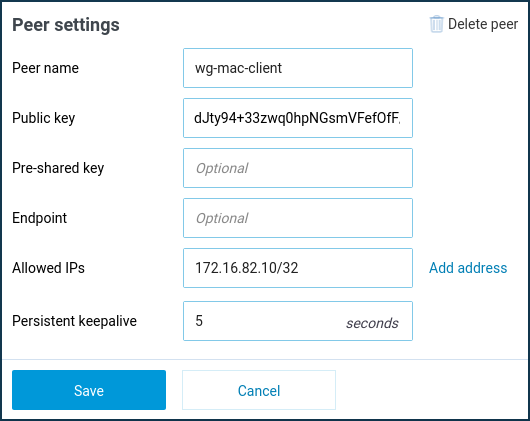Edit the Allowed IPs field 172.16.82.10/32
The width and height of the screenshot is (530, 421).
pyautogui.click(x=298, y=268)
